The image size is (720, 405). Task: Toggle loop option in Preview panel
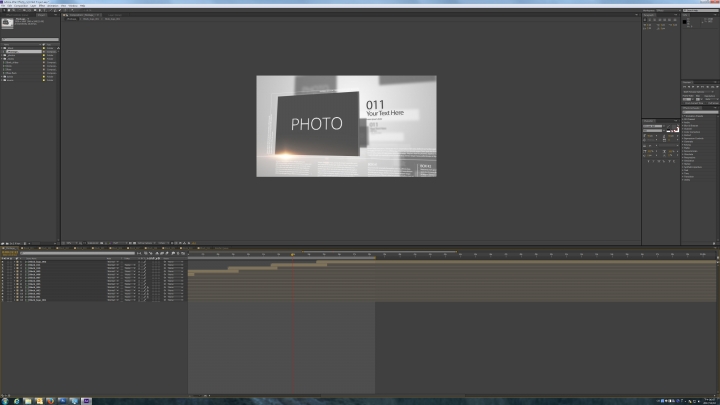pos(712,87)
